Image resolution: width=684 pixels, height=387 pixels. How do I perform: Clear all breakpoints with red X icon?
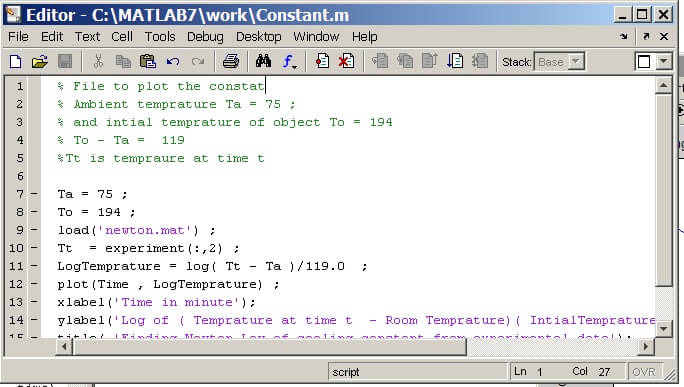tap(346, 62)
